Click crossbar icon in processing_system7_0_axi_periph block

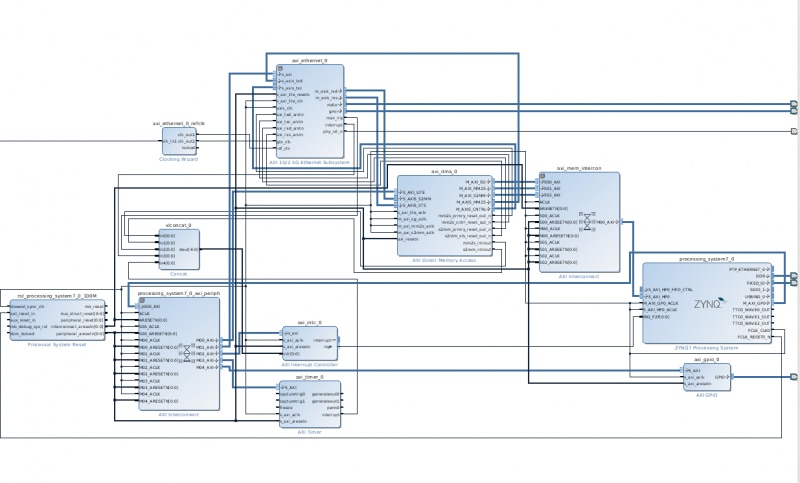[x=187, y=353]
